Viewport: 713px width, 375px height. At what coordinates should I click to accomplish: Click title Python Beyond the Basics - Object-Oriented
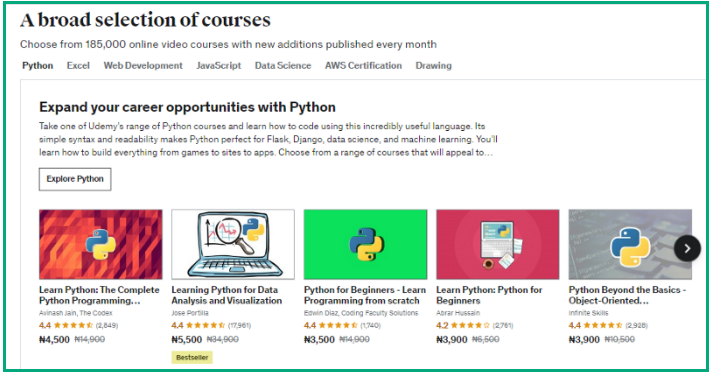[627, 295]
